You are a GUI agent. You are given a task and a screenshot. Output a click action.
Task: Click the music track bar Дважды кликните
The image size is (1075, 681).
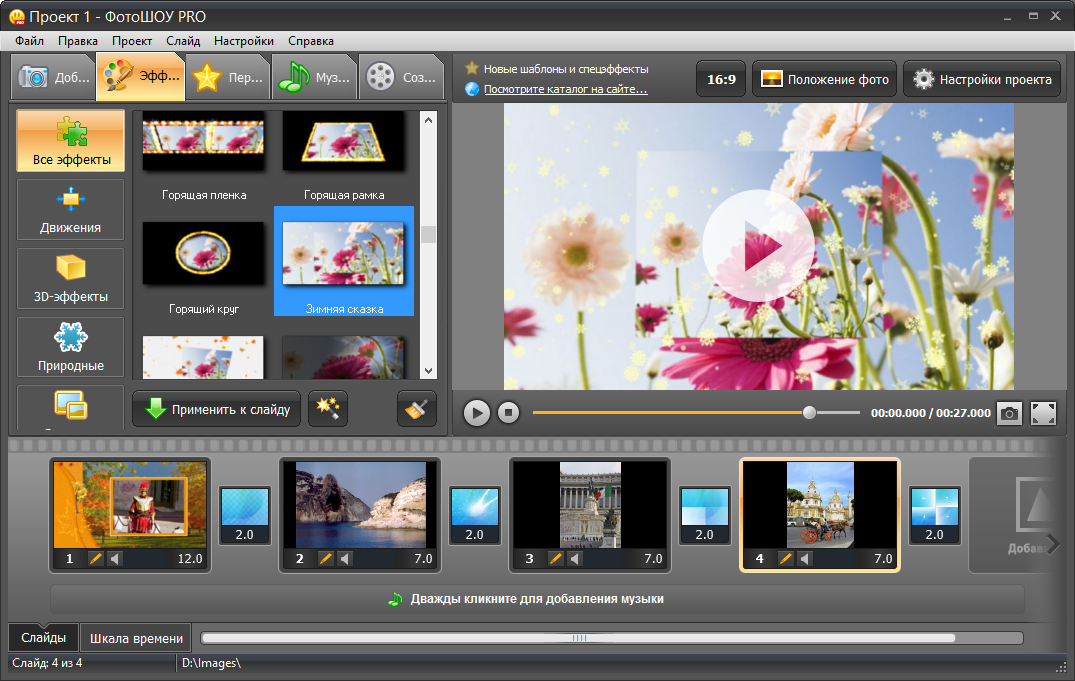(x=537, y=599)
